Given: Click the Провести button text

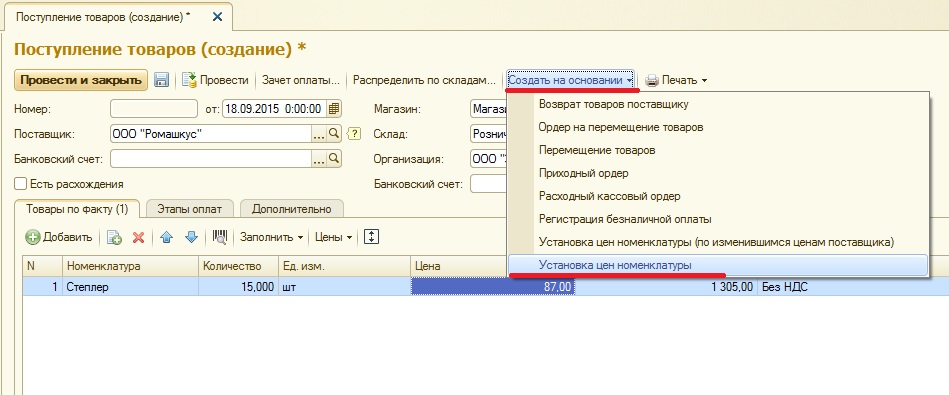Looking at the screenshot, I should [x=224, y=80].
